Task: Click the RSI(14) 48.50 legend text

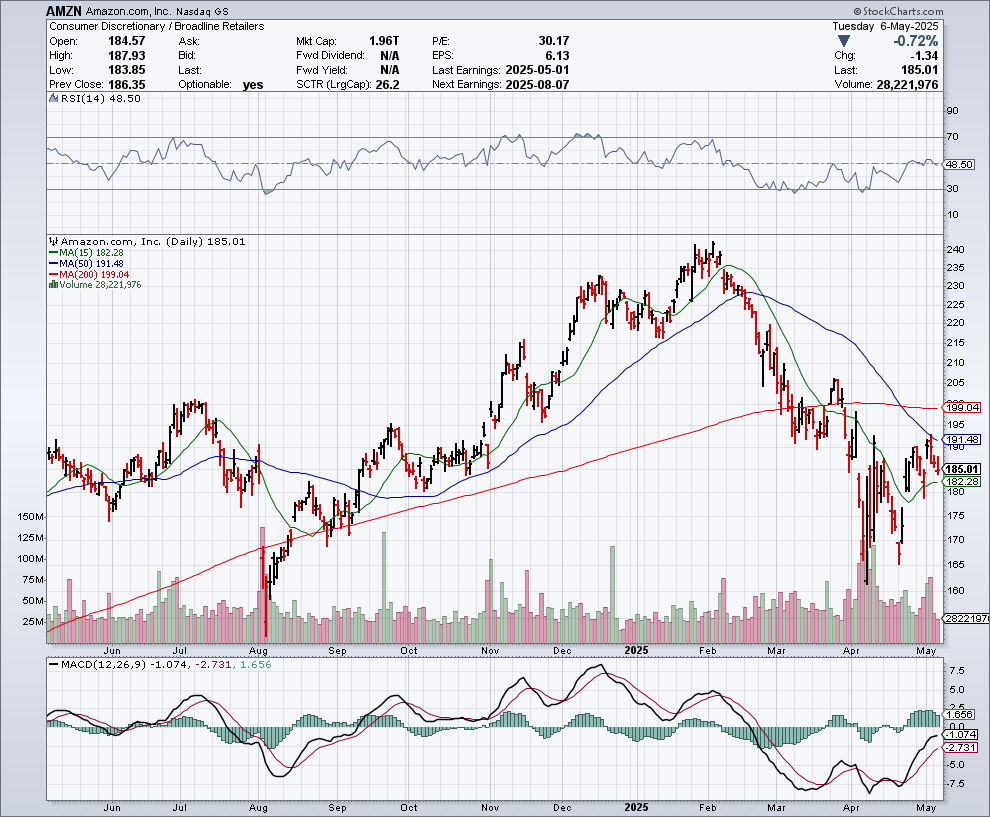Action: click(x=100, y=98)
